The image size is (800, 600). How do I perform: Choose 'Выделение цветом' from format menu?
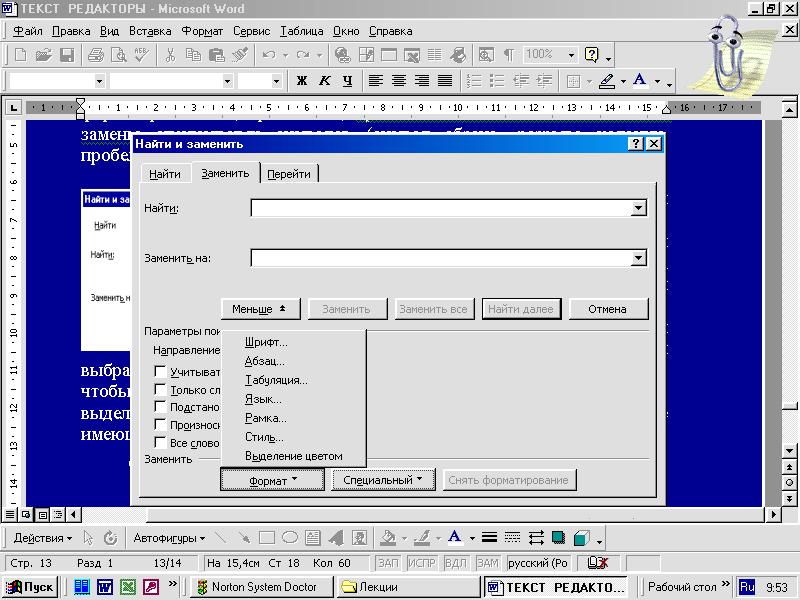coord(294,456)
